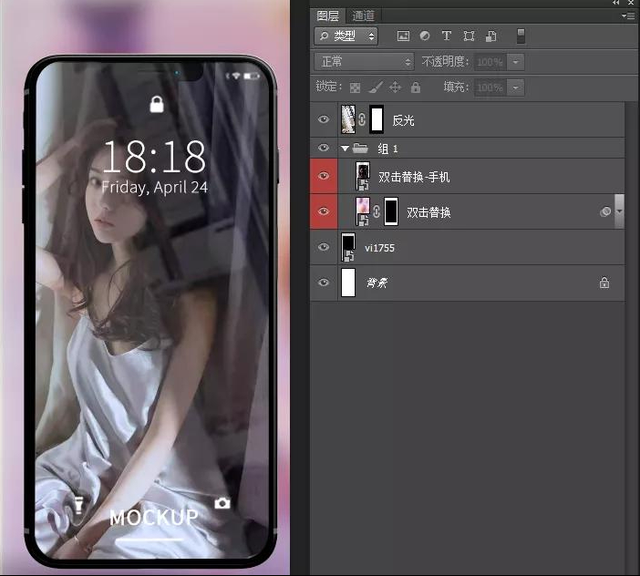Select the 双击替换-手机 layer thumbnail
Viewport: 640px width, 576px height.
click(363, 177)
